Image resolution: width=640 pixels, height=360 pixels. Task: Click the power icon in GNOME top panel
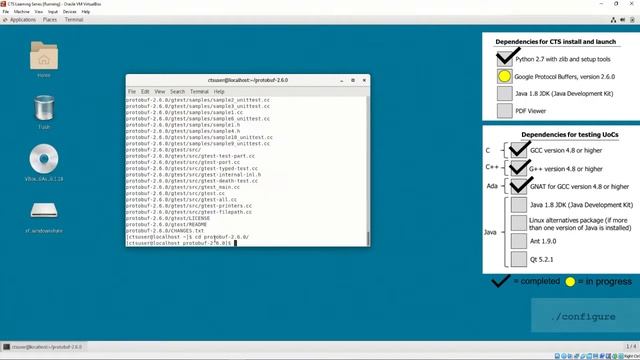click(632, 20)
